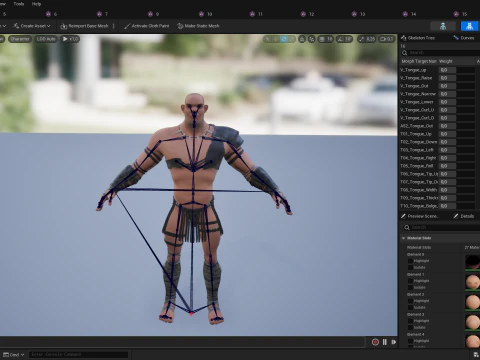480x360 pixels.
Task: Open the asset tab numbered 14
Action: coord(409,14)
